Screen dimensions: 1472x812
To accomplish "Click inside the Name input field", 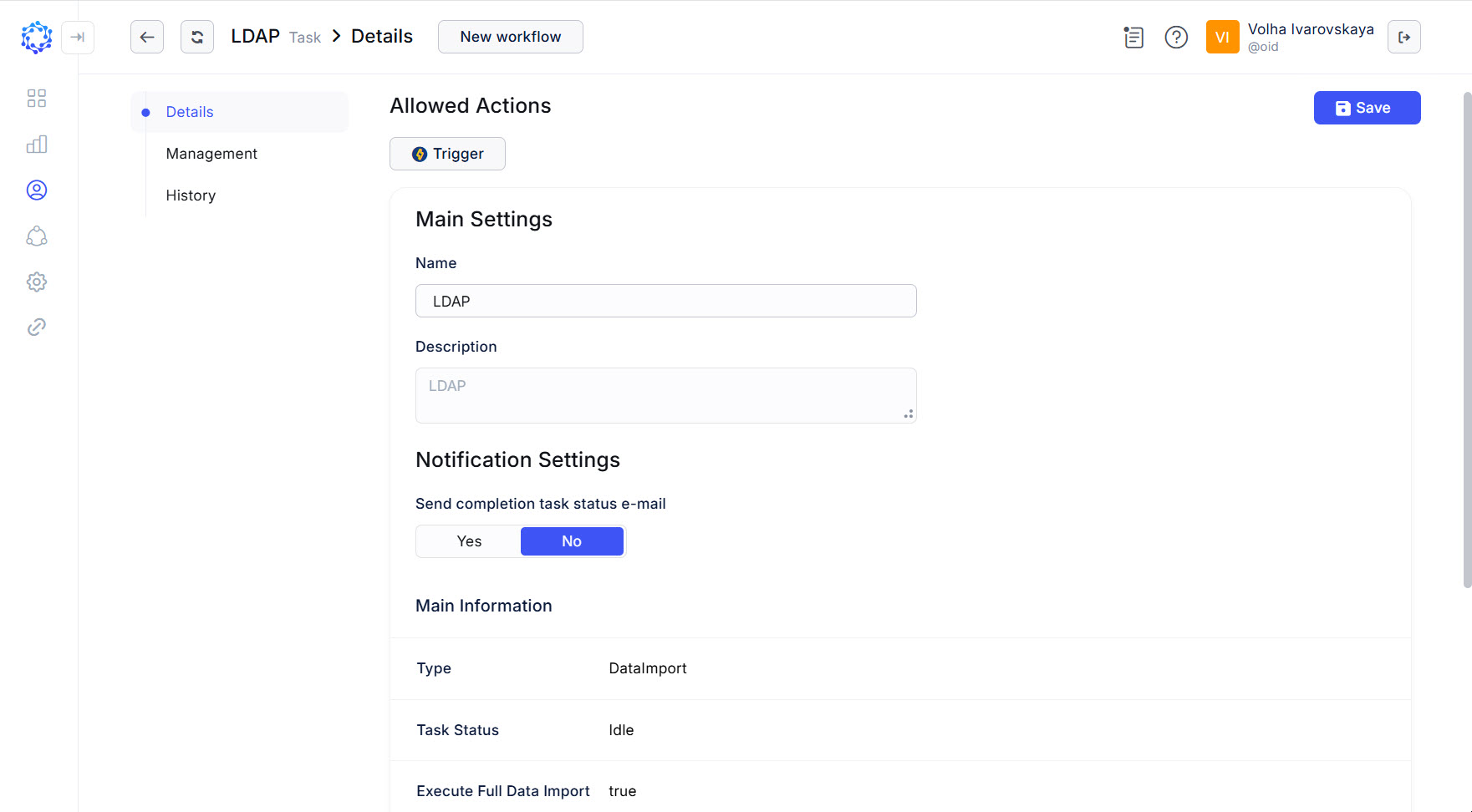I will [x=665, y=301].
